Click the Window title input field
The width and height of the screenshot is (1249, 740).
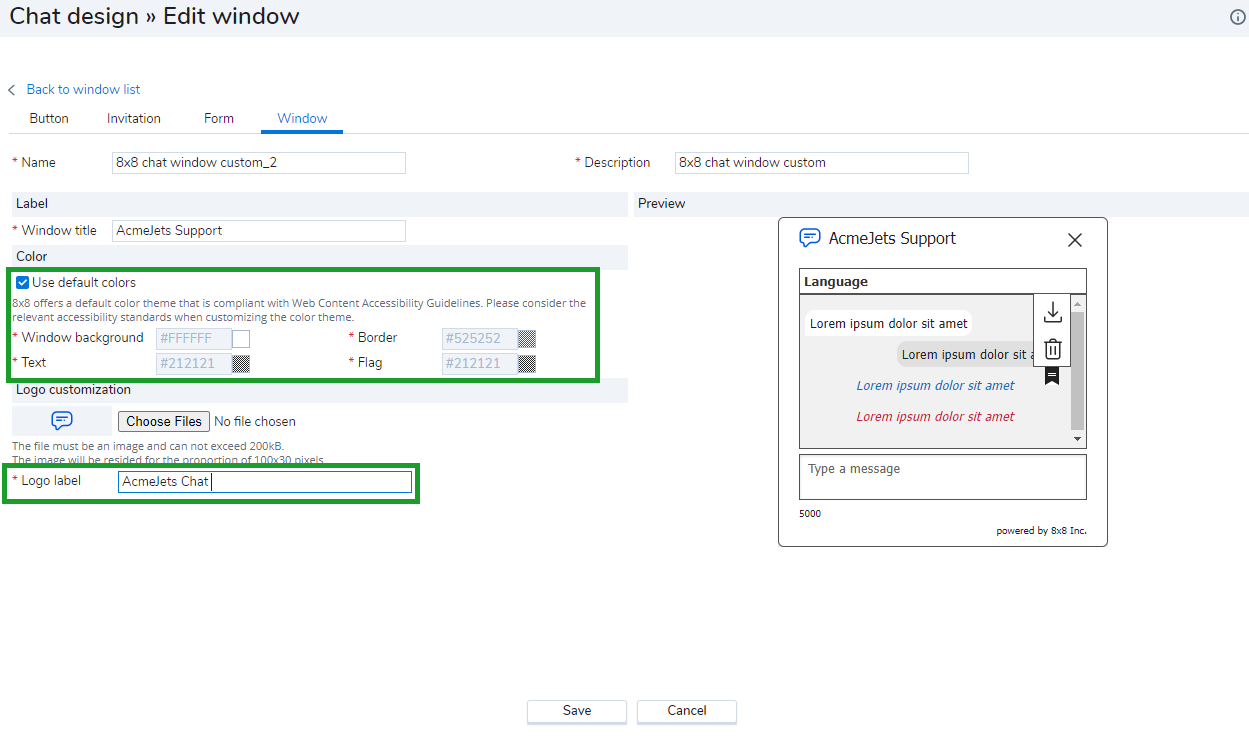[259, 231]
